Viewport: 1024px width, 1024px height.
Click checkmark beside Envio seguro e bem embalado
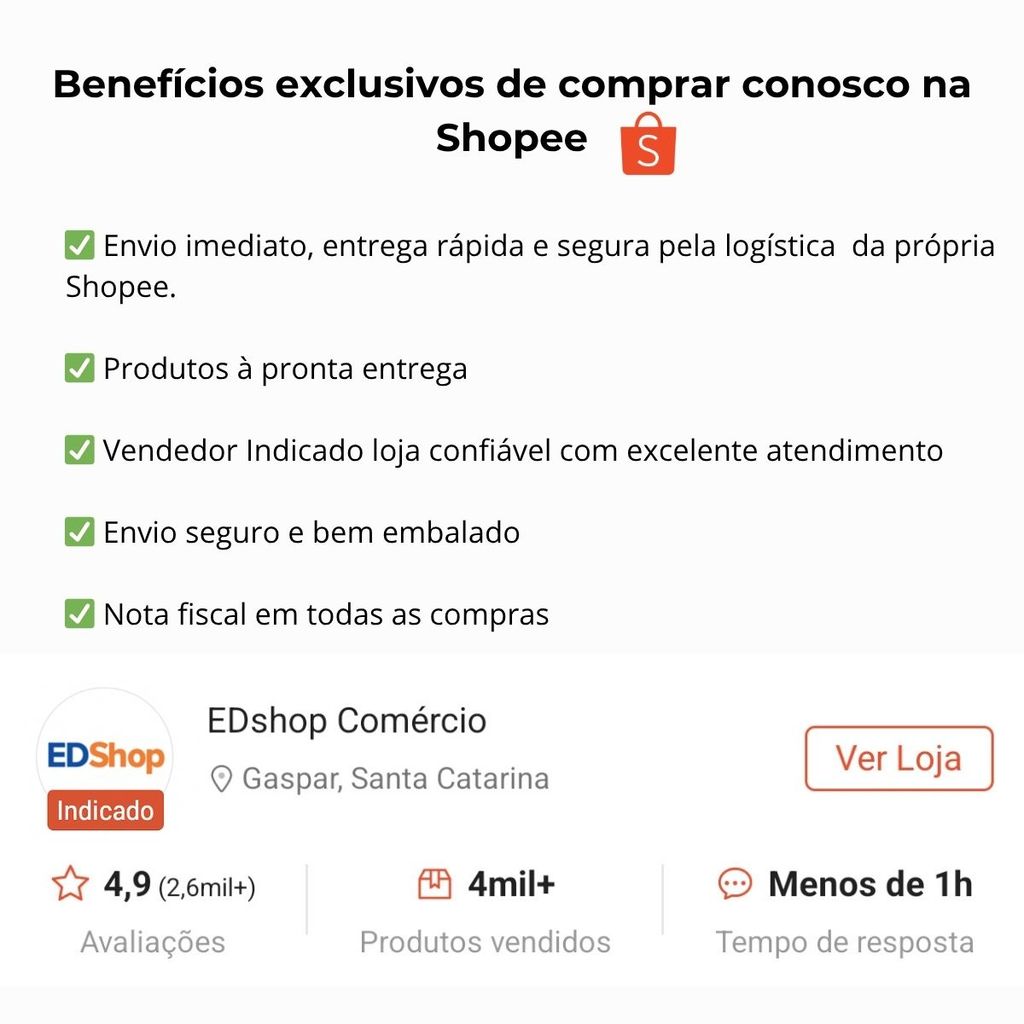point(79,532)
